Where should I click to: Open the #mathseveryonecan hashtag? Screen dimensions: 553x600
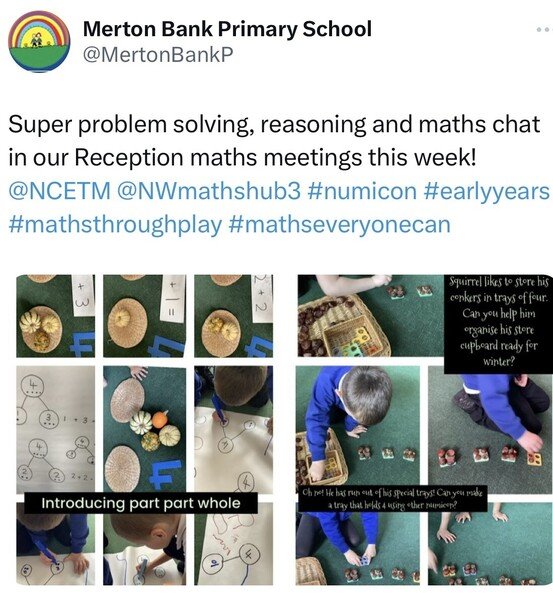tap(339, 225)
